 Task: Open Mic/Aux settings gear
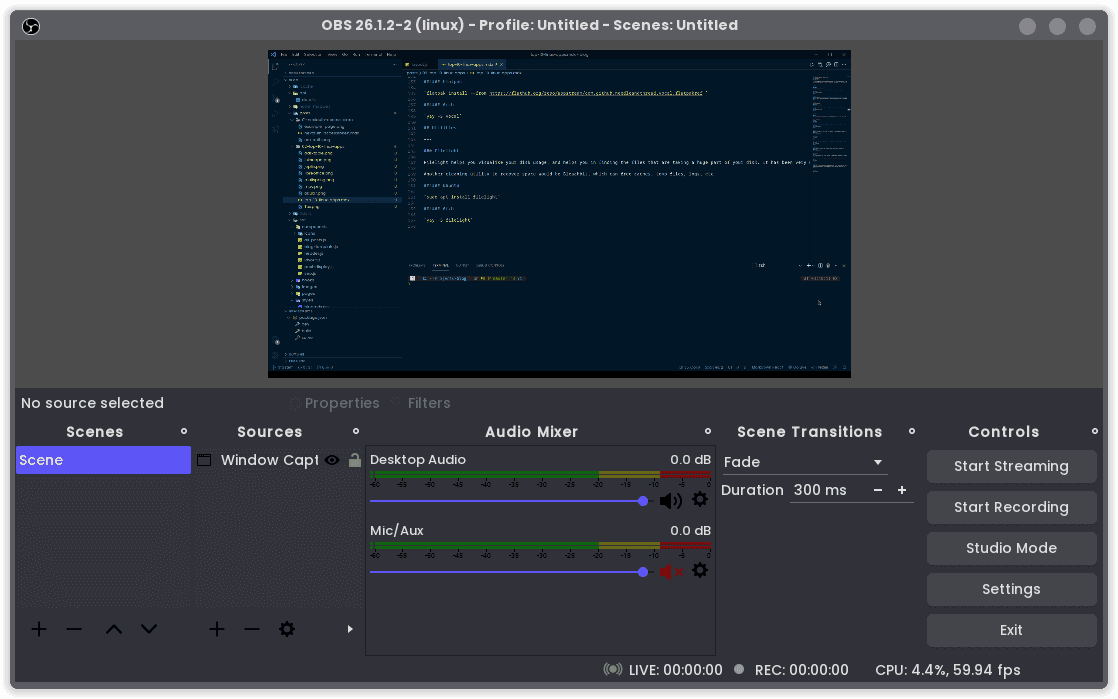(700, 571)
